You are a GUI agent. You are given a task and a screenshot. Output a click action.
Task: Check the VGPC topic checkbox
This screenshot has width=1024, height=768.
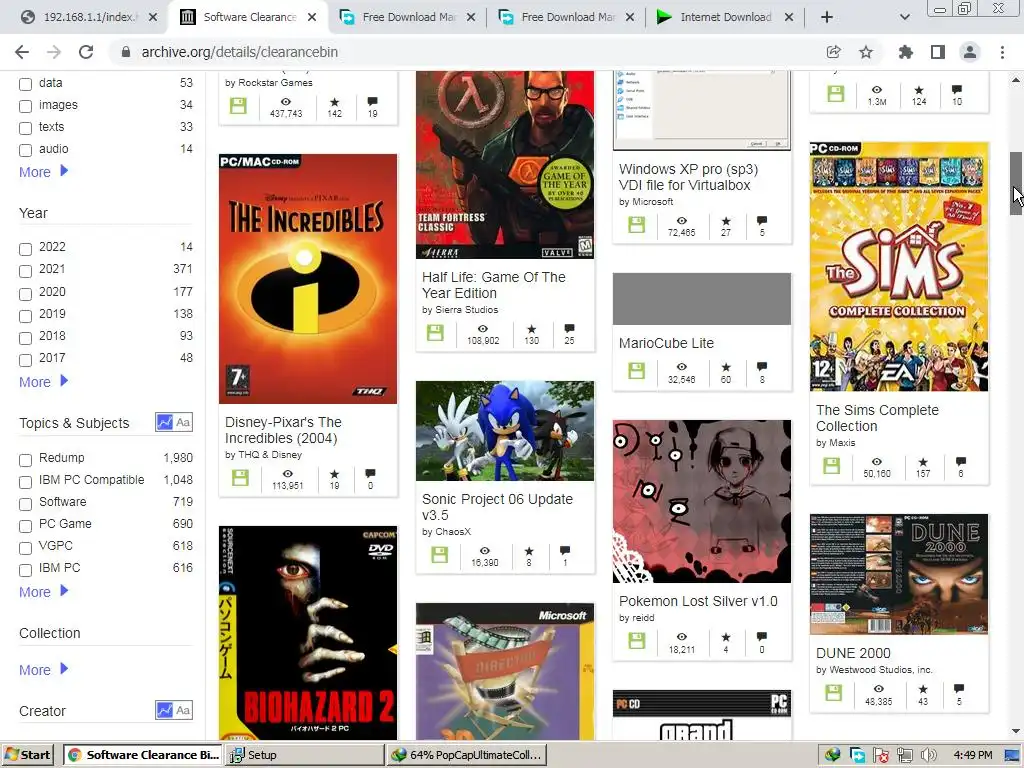[25, 548]
